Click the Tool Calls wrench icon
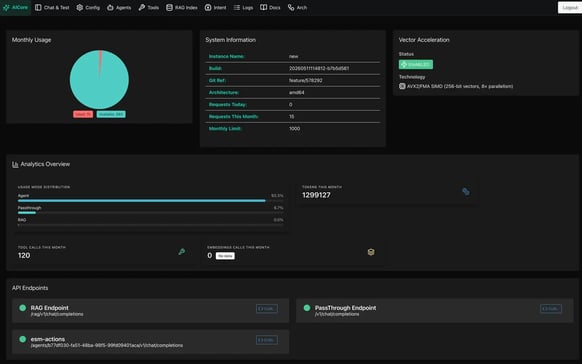The image size is (582, 364). coord(182,252)
